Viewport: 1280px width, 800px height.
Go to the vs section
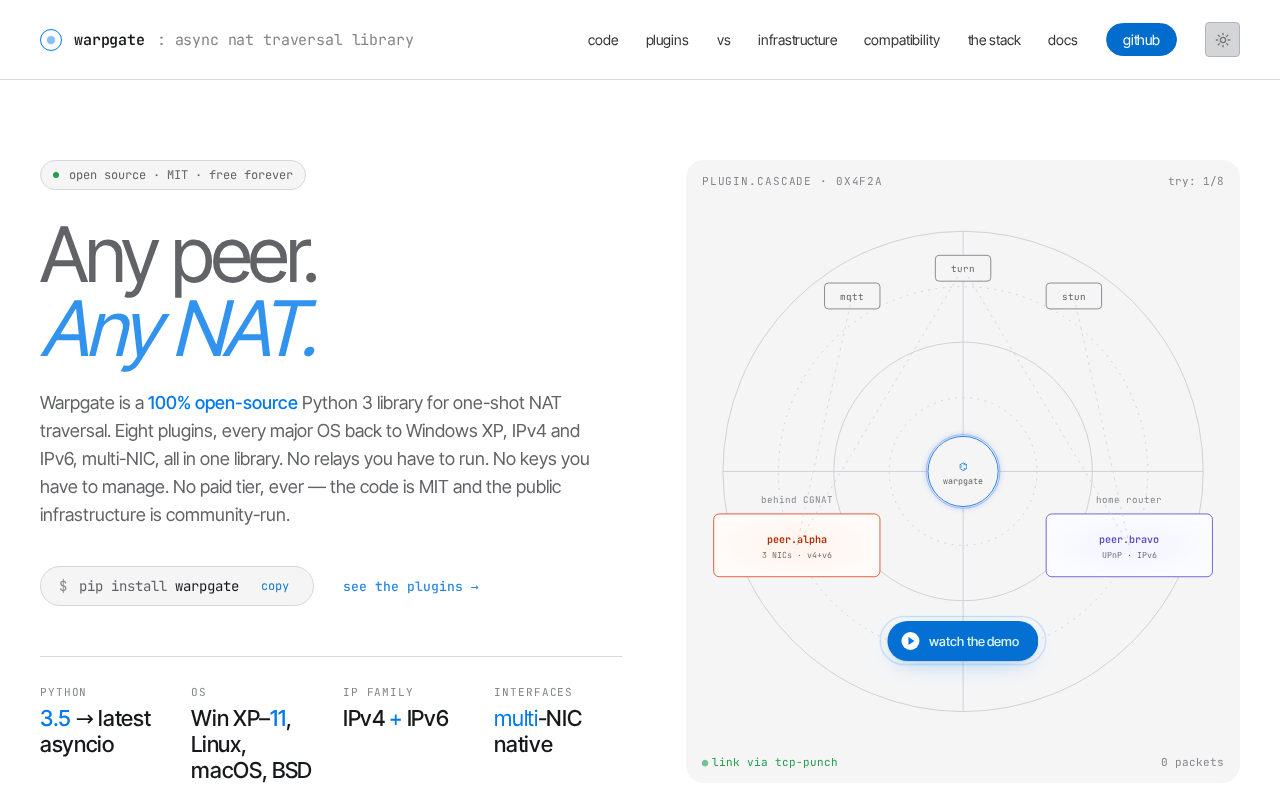tap(724, 40)
